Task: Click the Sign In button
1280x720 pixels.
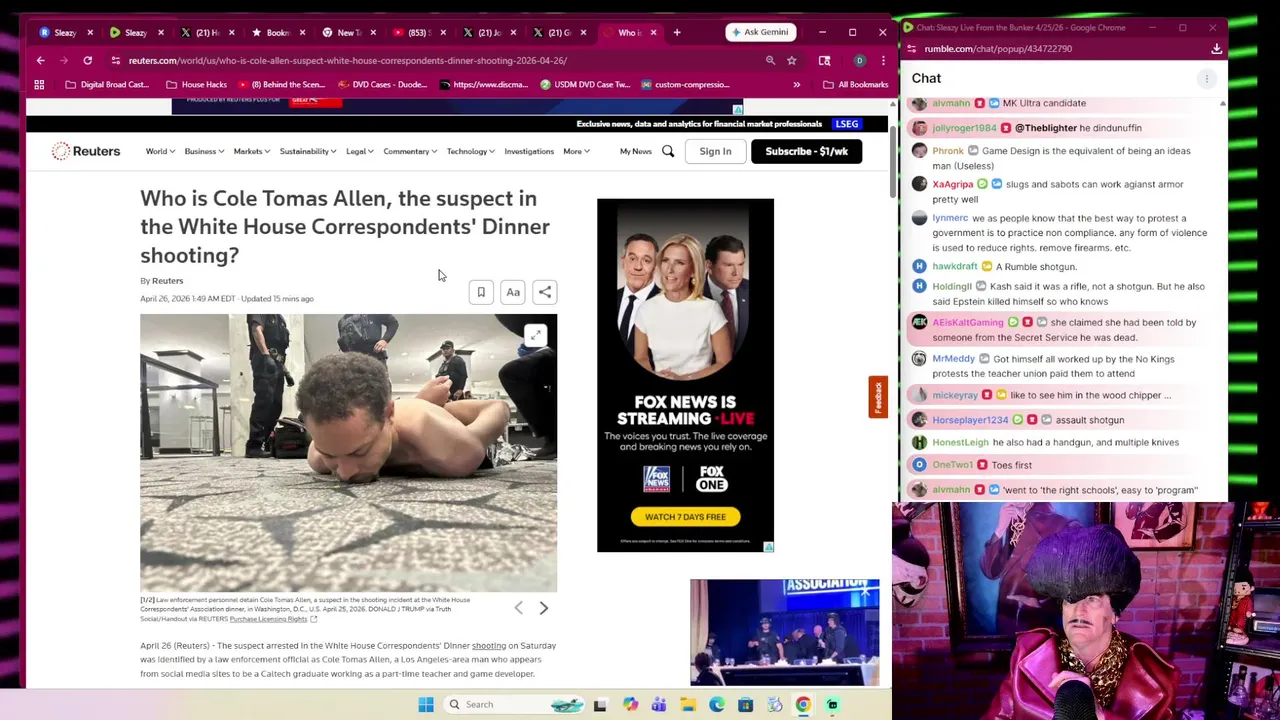Action: tap(715, 151)
